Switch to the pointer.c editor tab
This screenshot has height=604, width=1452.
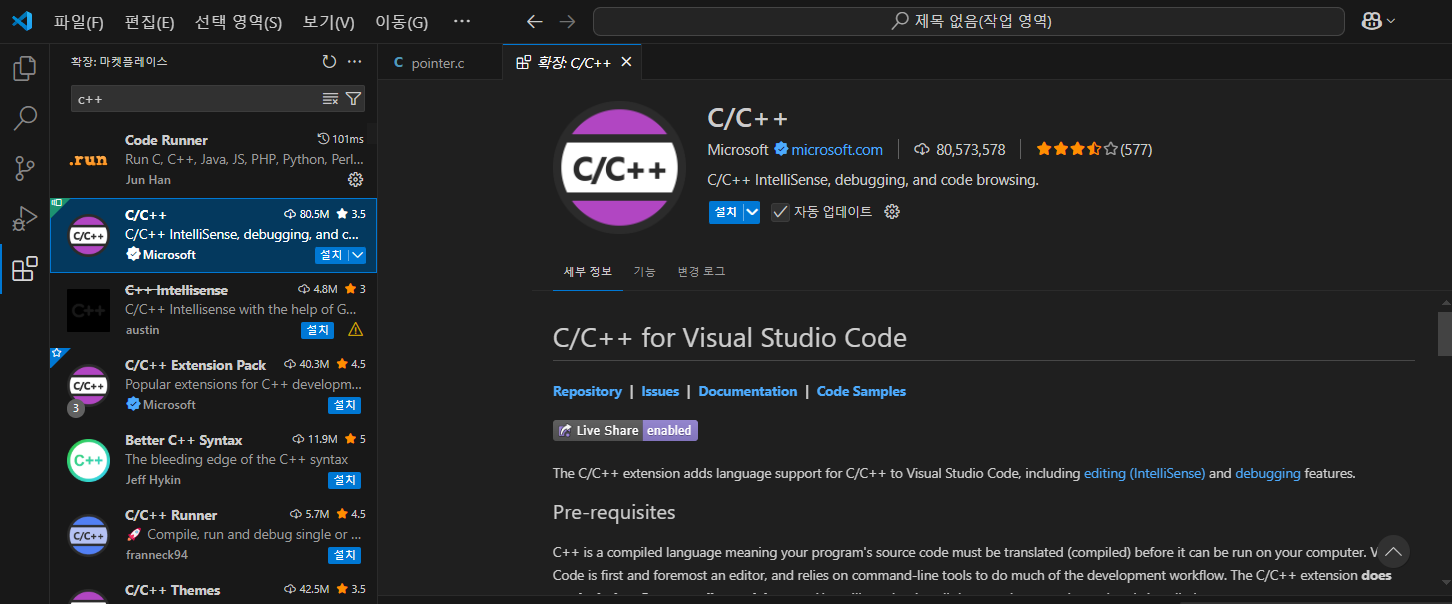pyautogui.click(x=440, y=63)
